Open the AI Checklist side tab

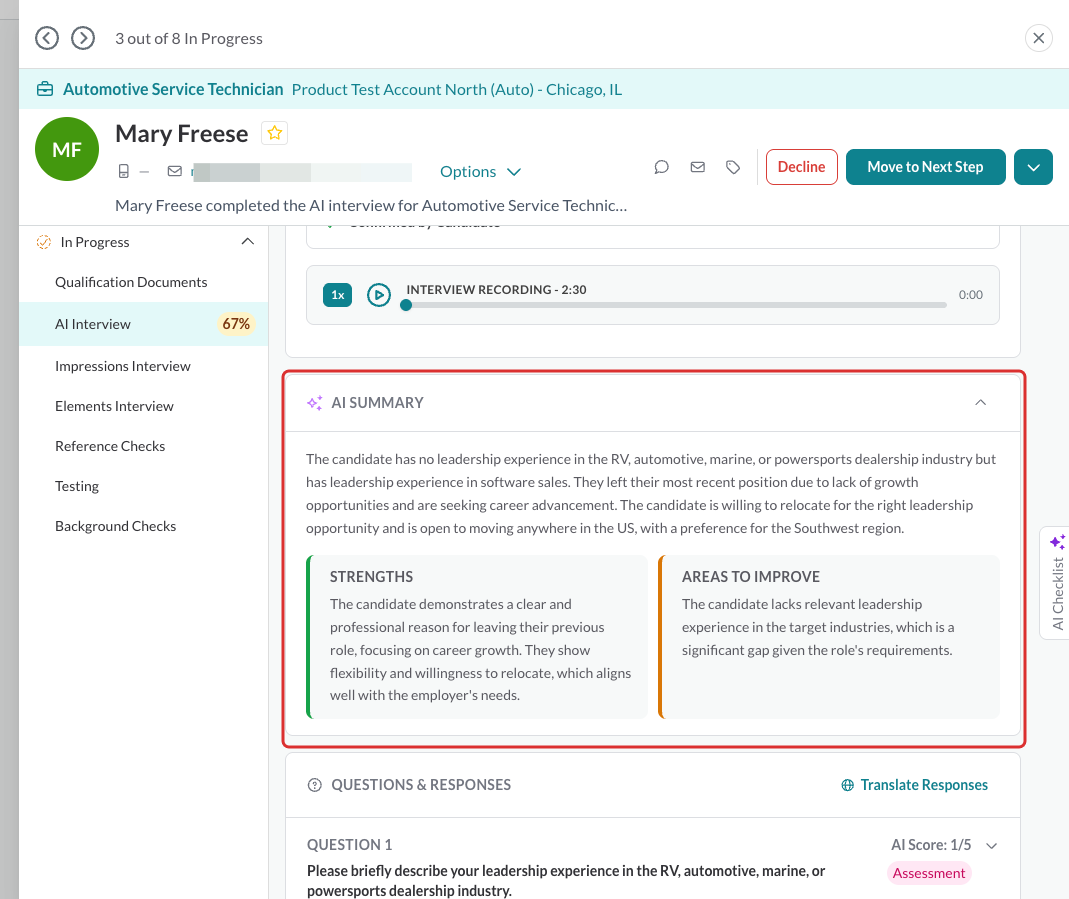(1057, 583)
